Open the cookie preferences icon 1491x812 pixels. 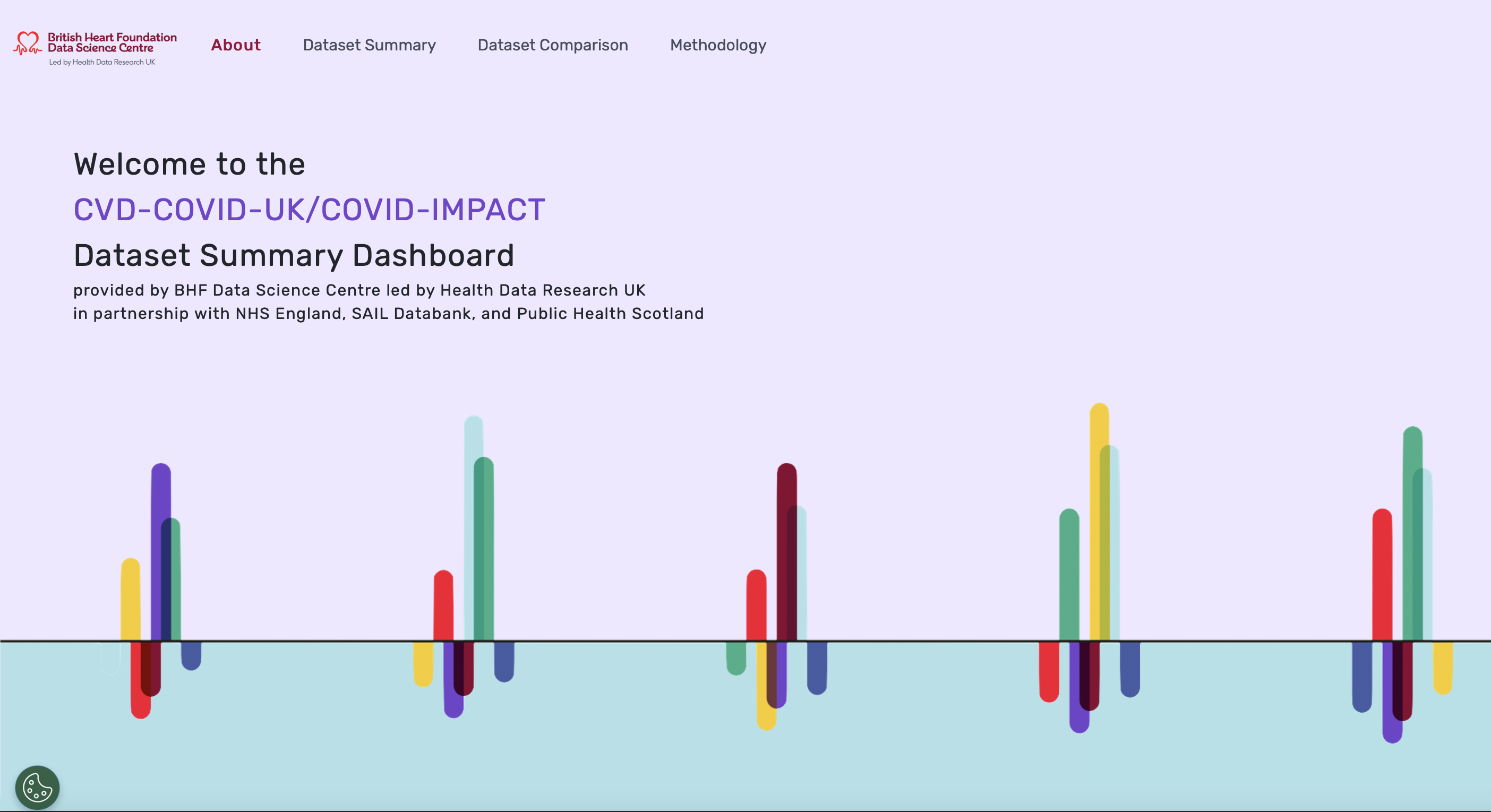[37, 787]
